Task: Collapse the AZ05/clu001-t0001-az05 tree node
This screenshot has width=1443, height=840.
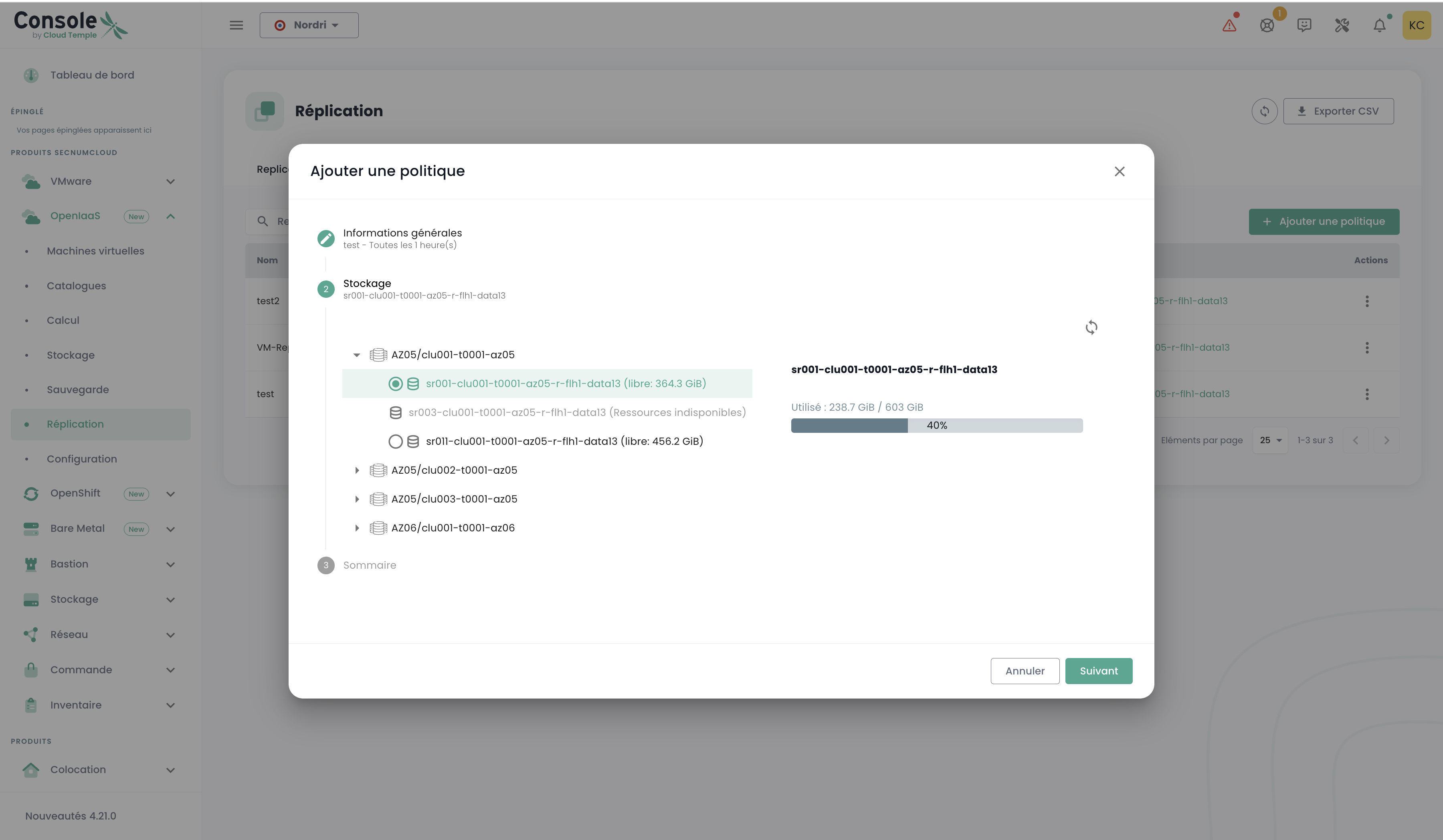Action: (357, 355)
